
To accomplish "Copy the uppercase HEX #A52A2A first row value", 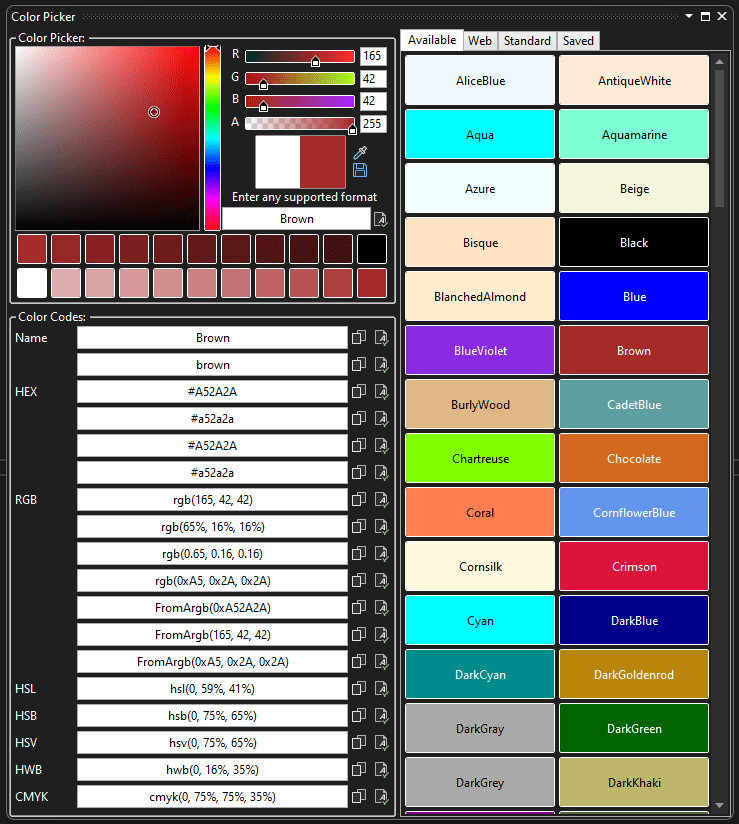I will [x=359, y=392].
